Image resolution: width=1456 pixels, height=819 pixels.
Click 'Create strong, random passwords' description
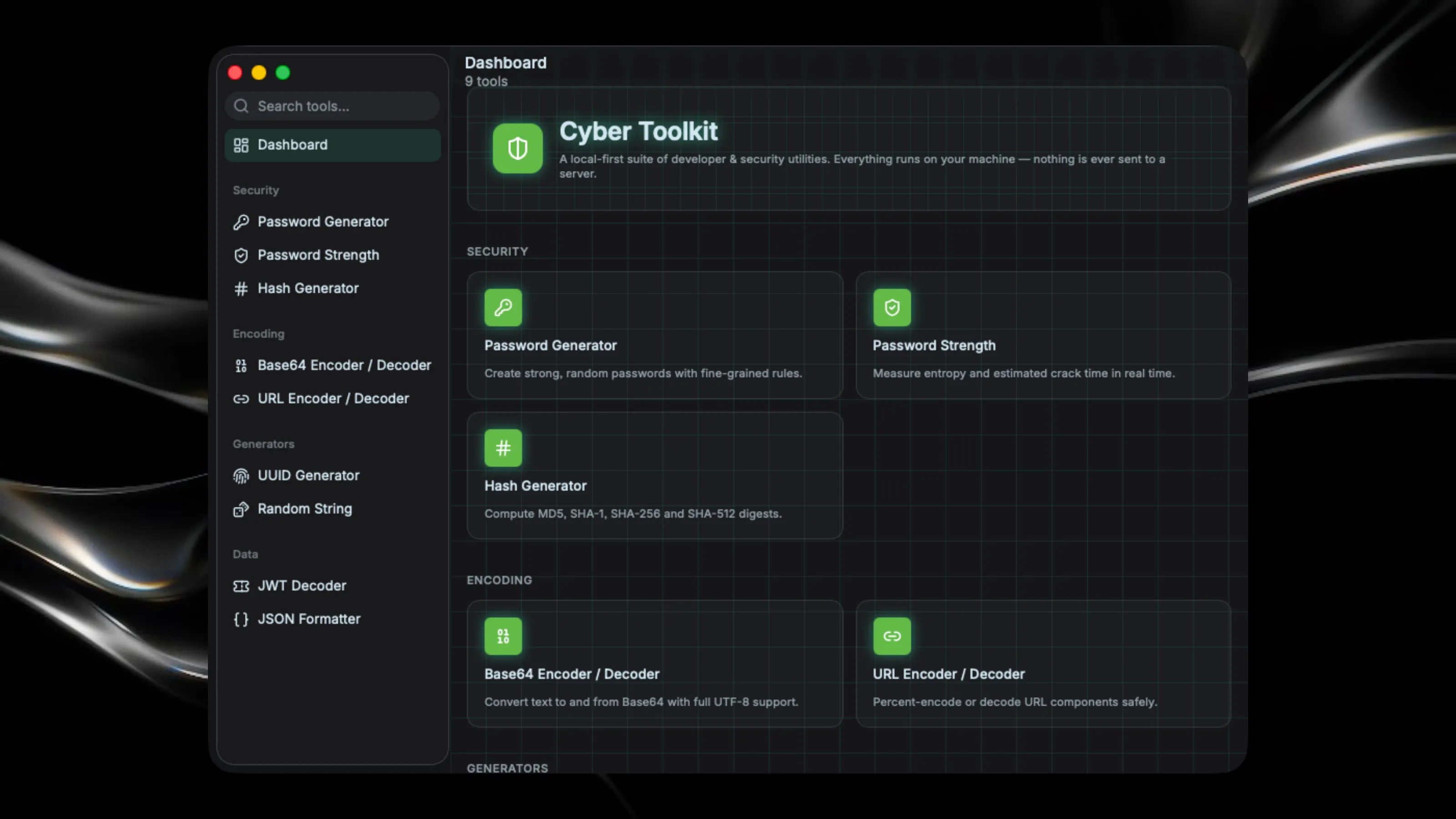tap(643, 374)
